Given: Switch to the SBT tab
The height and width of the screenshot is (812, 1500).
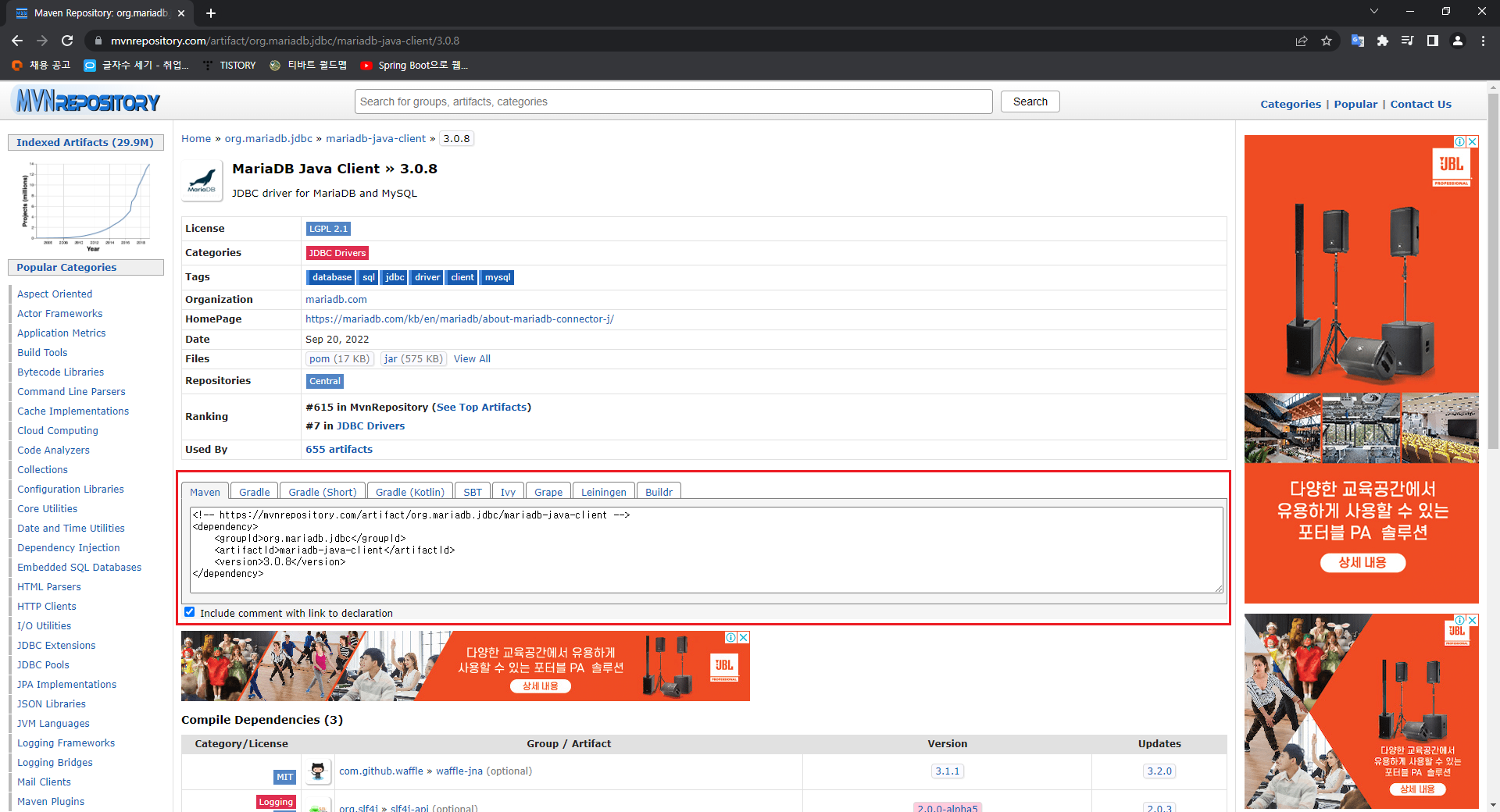Looking at the screenshot, I should [473, 492].
